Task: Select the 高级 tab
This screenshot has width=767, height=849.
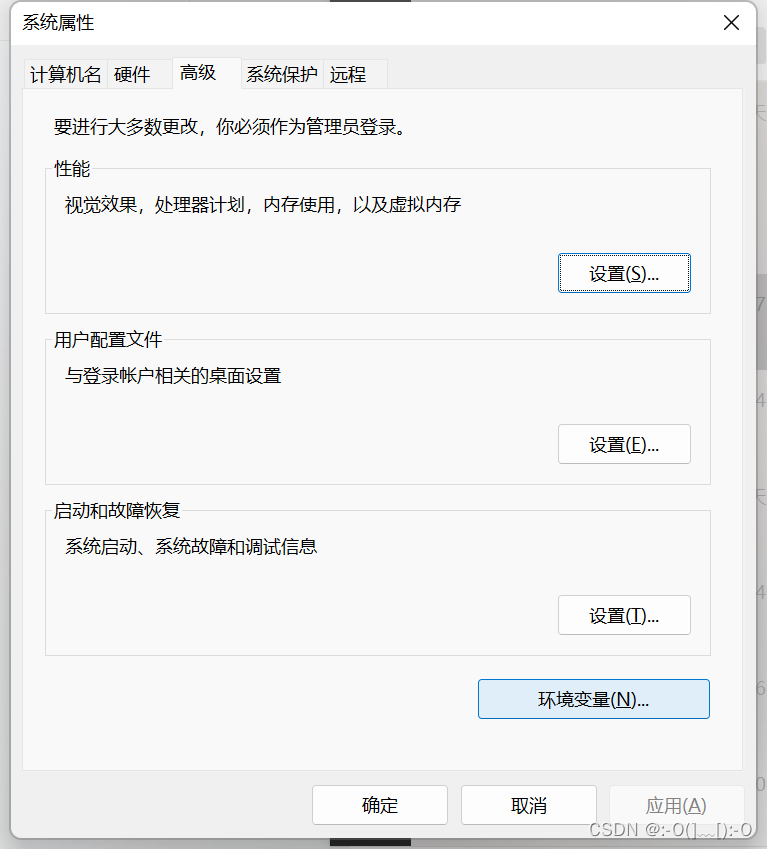Action: coord(206,73)
